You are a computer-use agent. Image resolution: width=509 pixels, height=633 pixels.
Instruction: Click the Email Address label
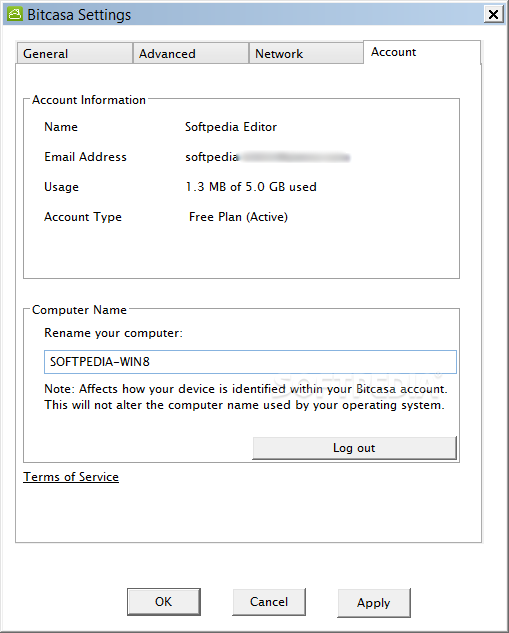[x=85, y=157]
